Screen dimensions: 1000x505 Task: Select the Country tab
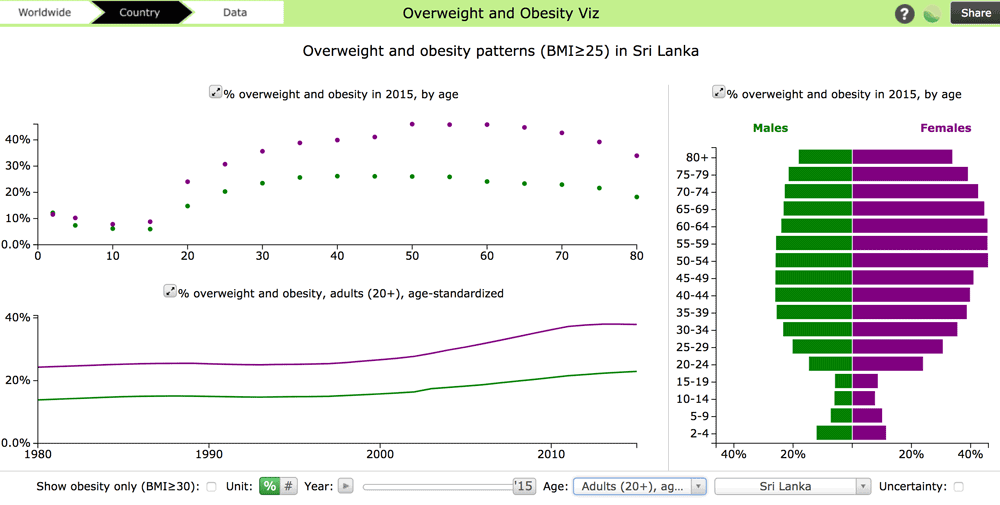[139, 13]
